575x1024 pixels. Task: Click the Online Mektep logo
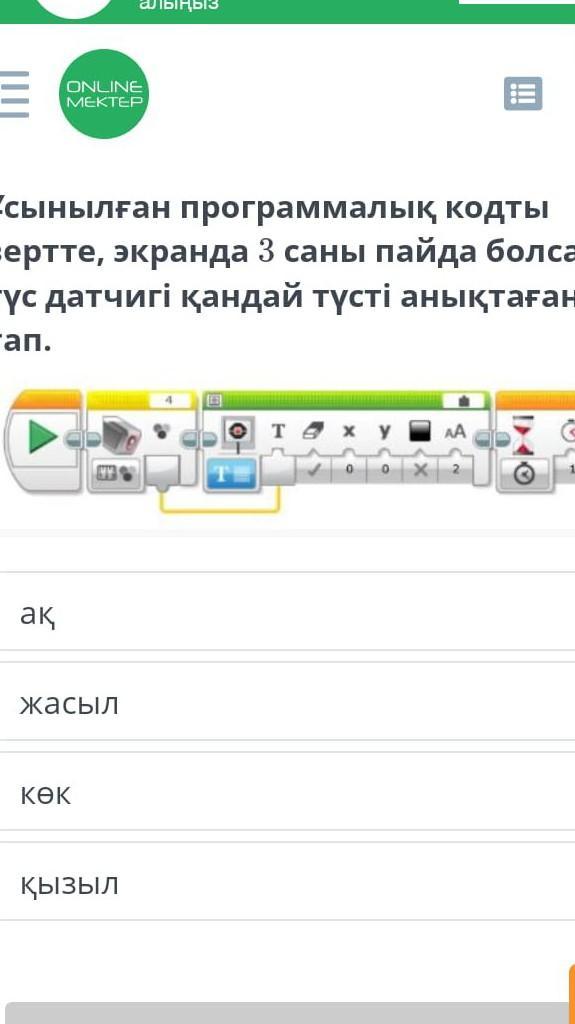[x=104, y=94]
